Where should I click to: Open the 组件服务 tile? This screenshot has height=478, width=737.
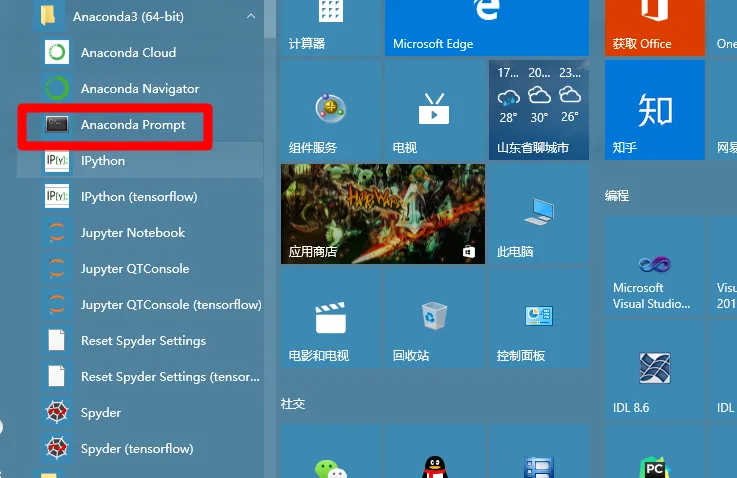(x=330, y=110)
